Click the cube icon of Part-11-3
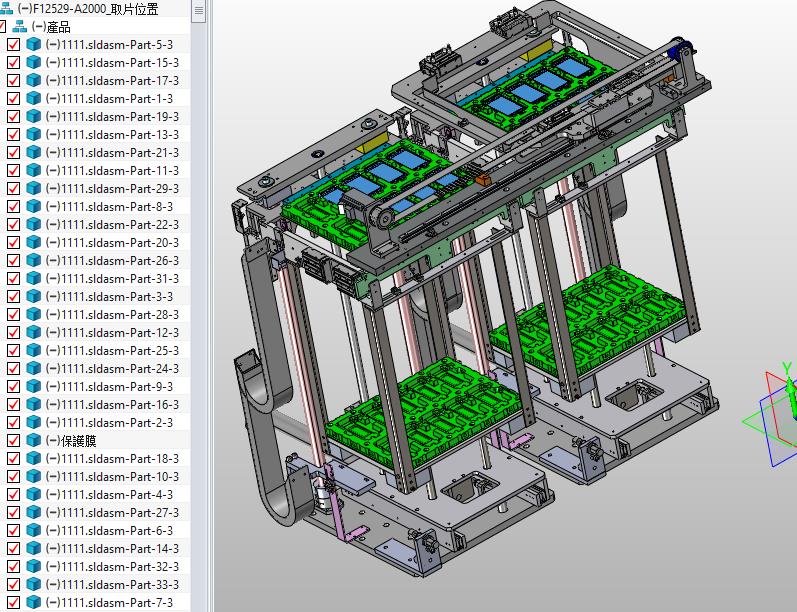Screen dimensions: 797x612 point(34,170)
